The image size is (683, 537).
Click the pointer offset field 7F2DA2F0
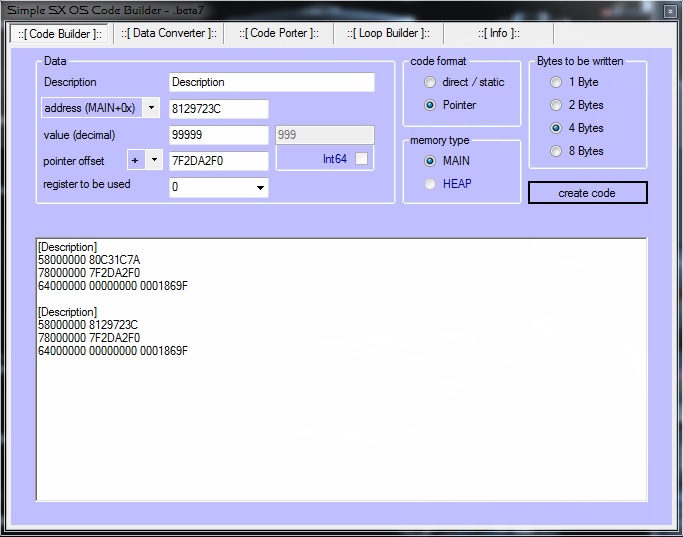[219, 161]
